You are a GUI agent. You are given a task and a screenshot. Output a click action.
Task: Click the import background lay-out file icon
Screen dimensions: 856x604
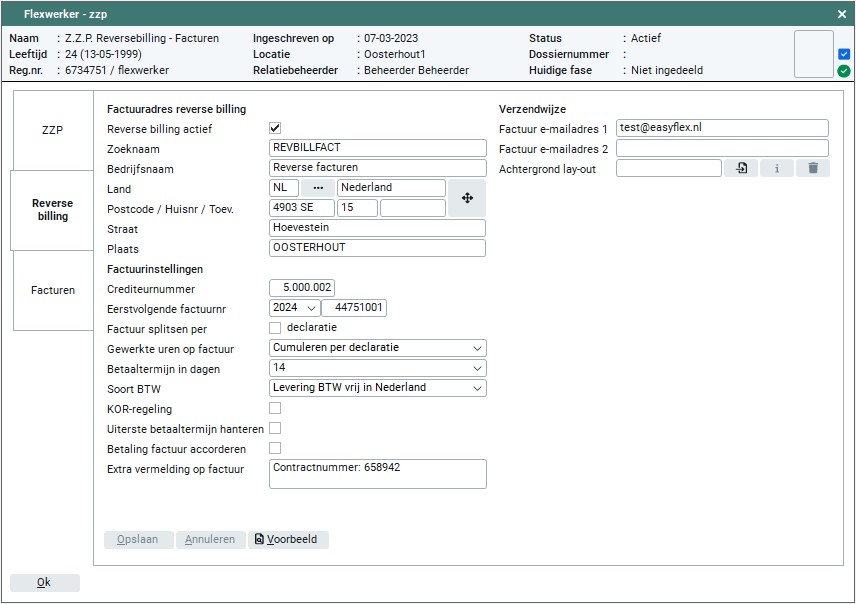pos(741,169)
